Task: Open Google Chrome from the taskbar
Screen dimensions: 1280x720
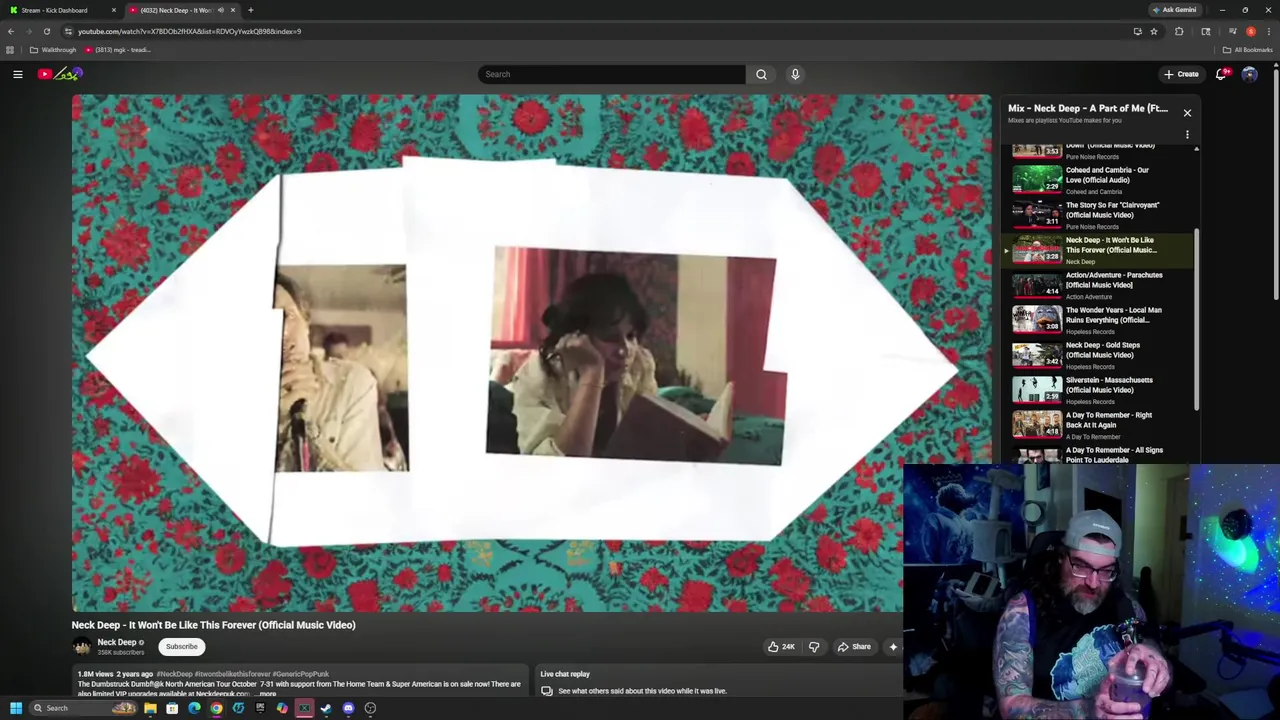Action: point(216,708)
